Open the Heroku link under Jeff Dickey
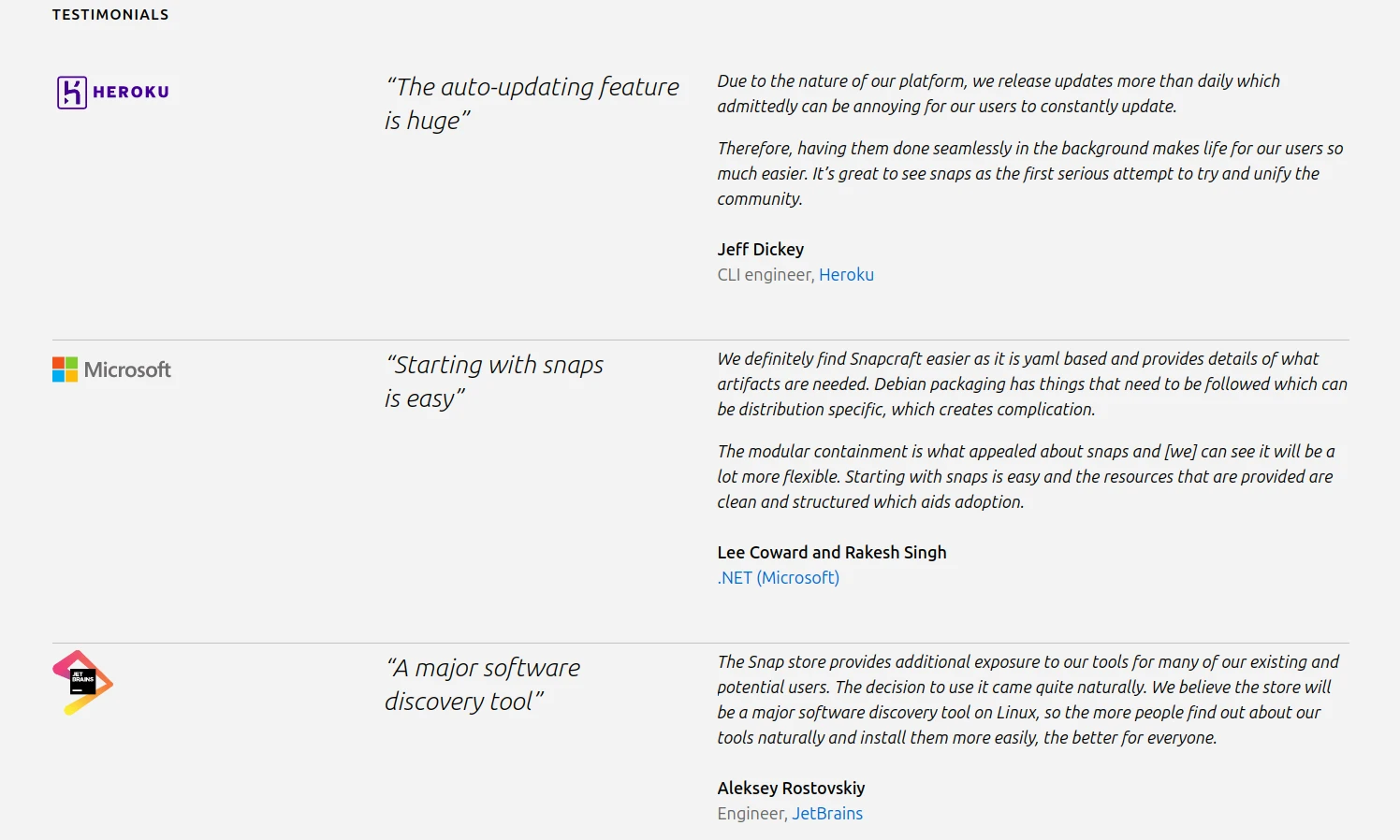The height and width of the screenshot is (840, 1400). click(846, 275)
